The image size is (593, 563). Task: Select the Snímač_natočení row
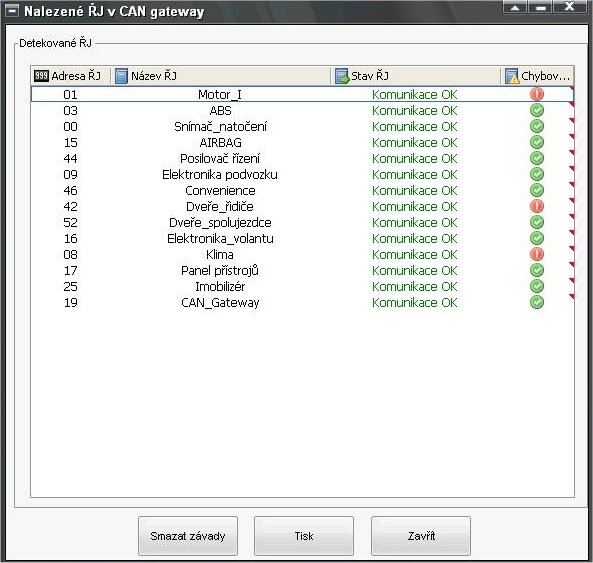pos(302,126)
